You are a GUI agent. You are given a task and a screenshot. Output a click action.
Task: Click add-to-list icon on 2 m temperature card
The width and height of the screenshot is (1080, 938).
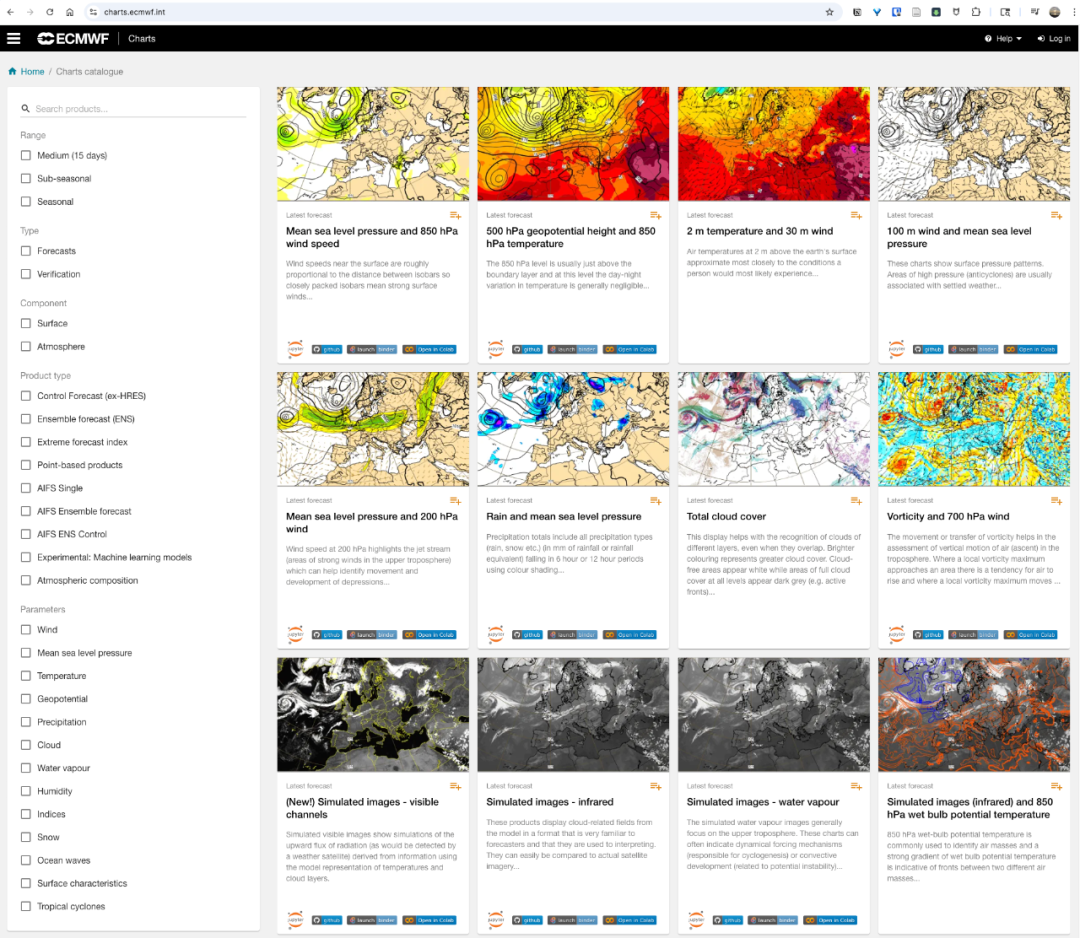[x=856, y=215]
